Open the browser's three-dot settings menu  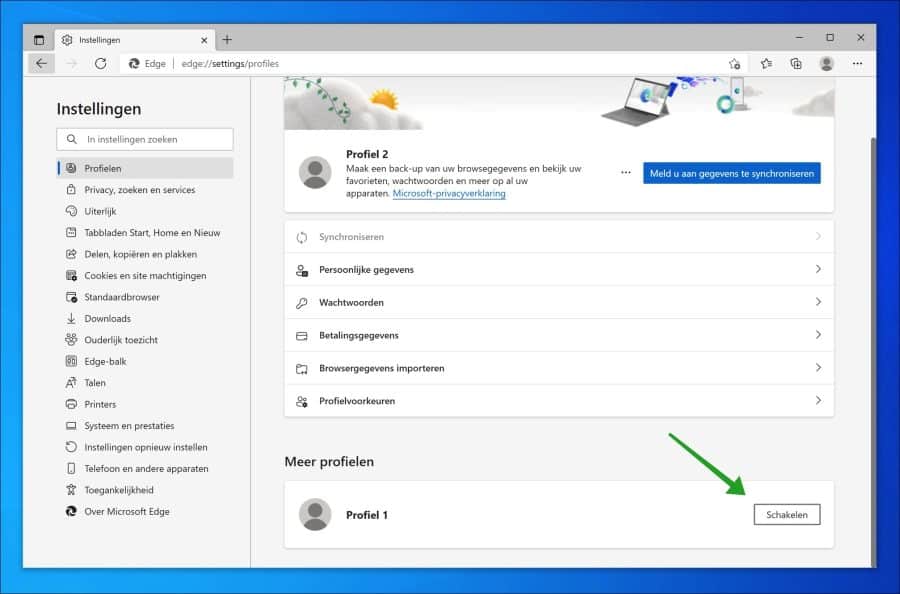pyautogui.click(x=858, y=64)
